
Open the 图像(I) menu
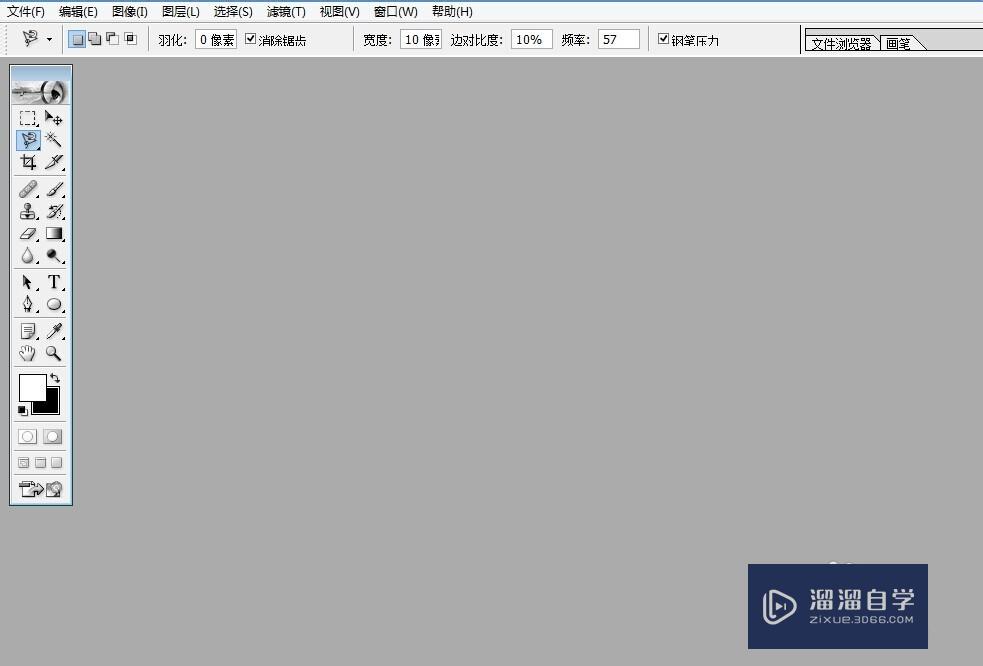[x=130, y=12]
